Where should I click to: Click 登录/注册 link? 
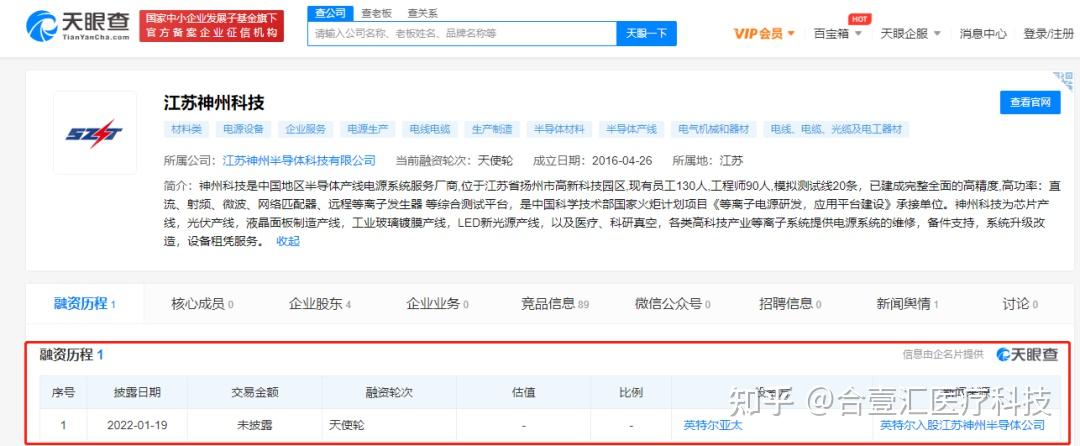(1048, 33)
